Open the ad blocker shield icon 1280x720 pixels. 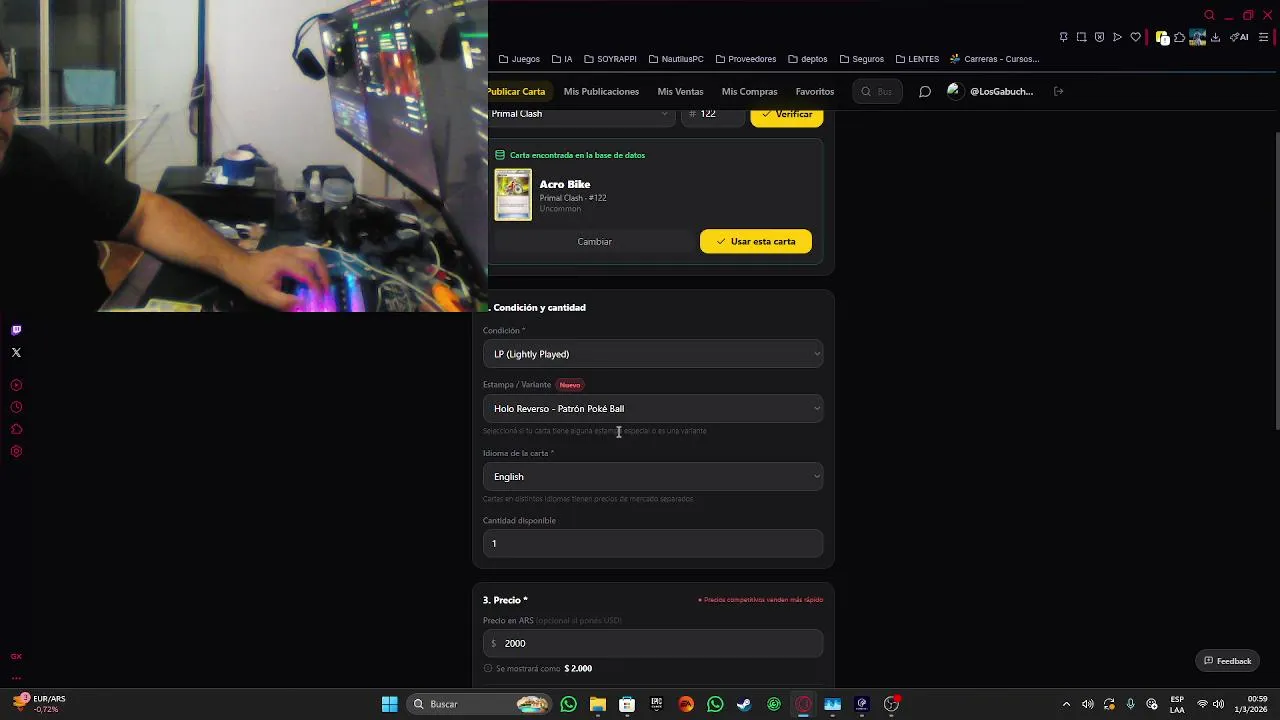coord(1099,37)
